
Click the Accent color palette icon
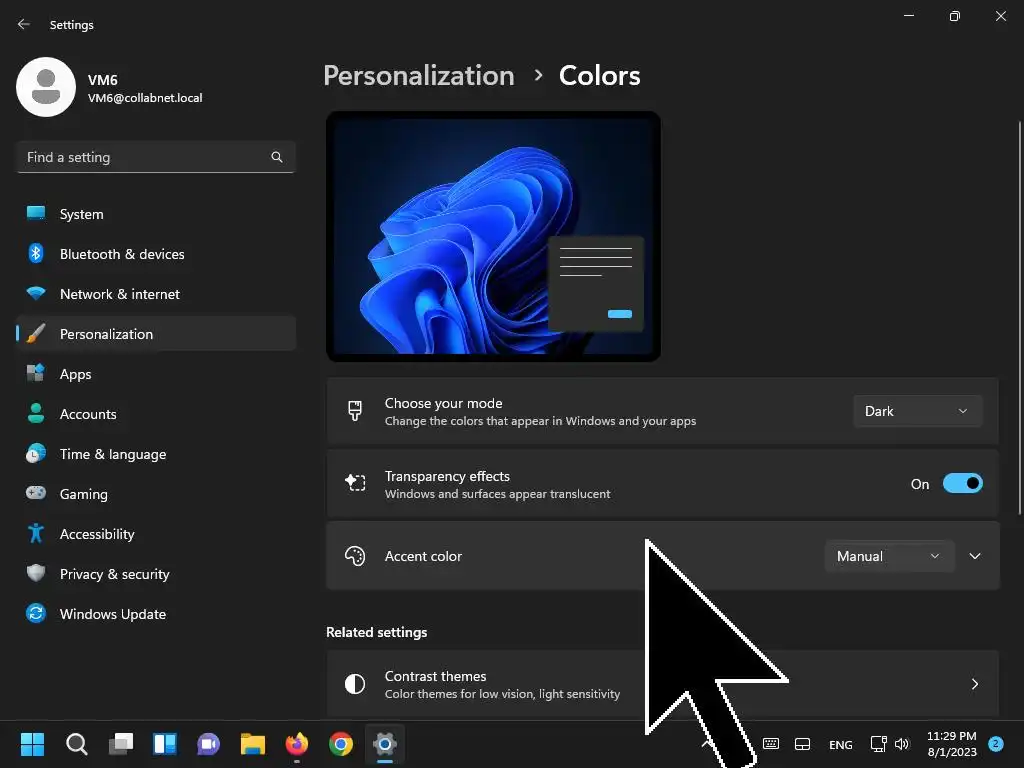355,556
